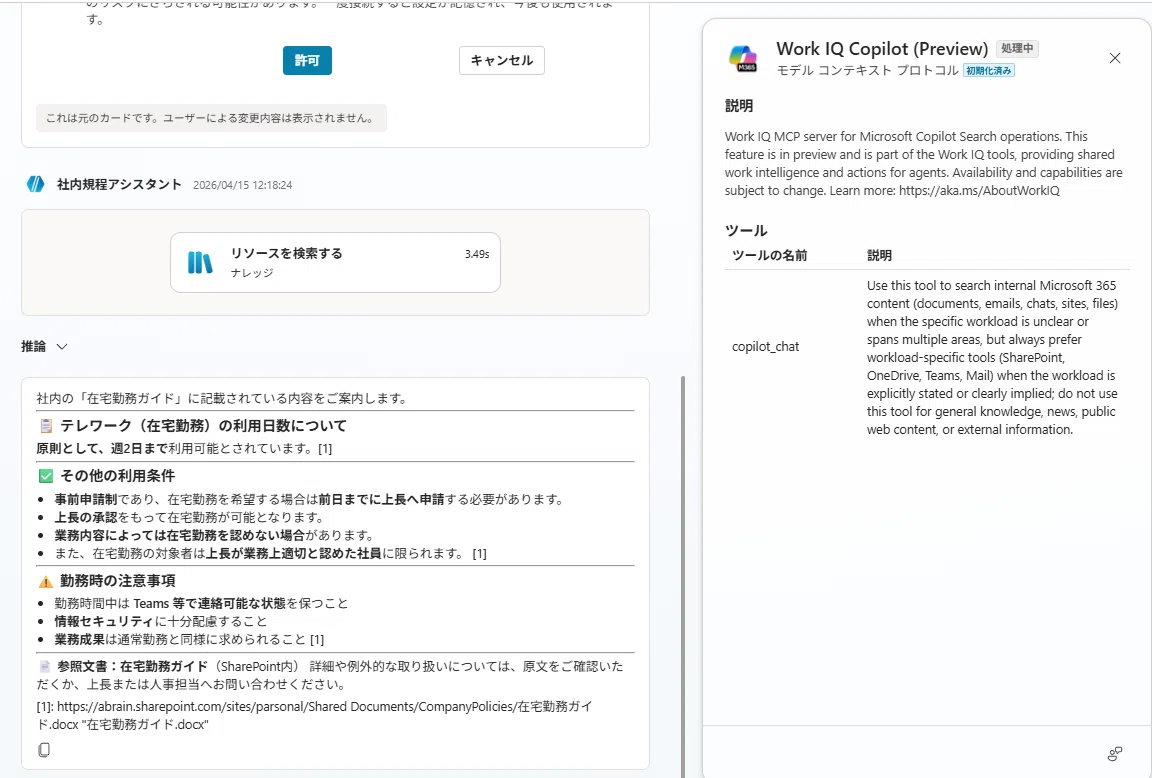The height and width of the screenshot is (778, 1152).
Task: Click the Work IQ Copilot M365 logo icon
Action: (743, 58)
